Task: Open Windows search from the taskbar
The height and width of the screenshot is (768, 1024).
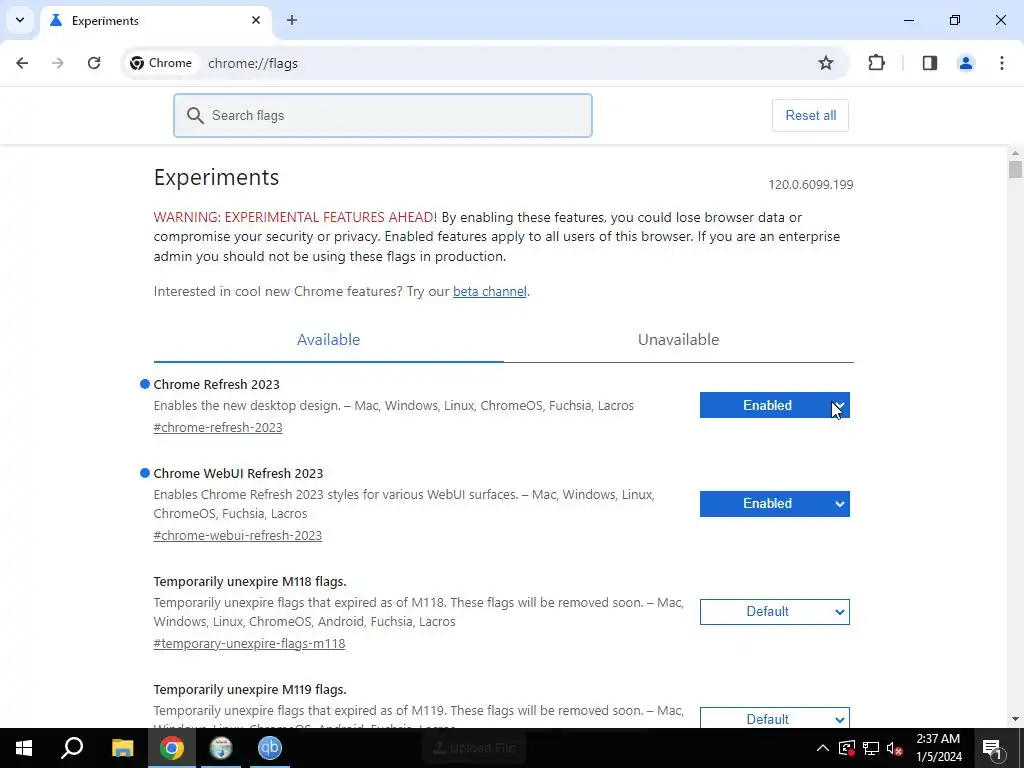Action: [x=72, y=748]
